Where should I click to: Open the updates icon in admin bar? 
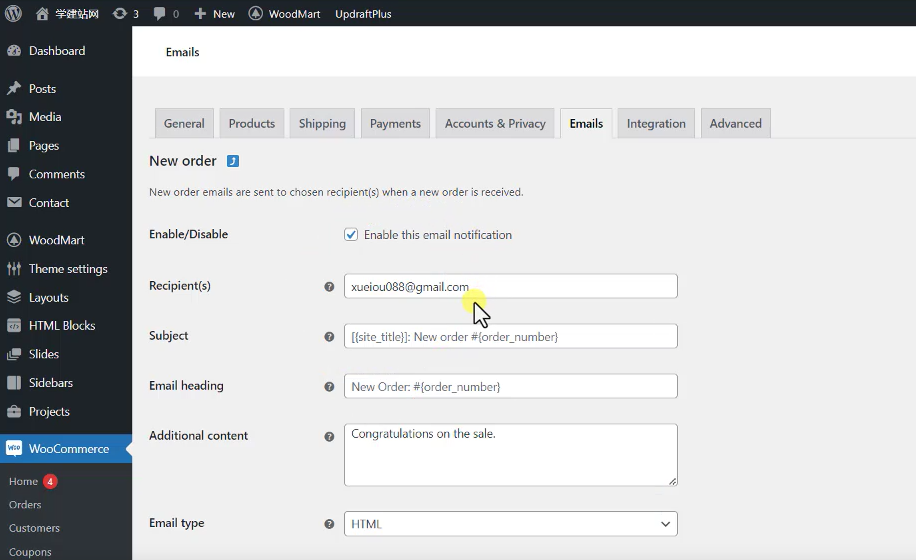click(121, 13)
